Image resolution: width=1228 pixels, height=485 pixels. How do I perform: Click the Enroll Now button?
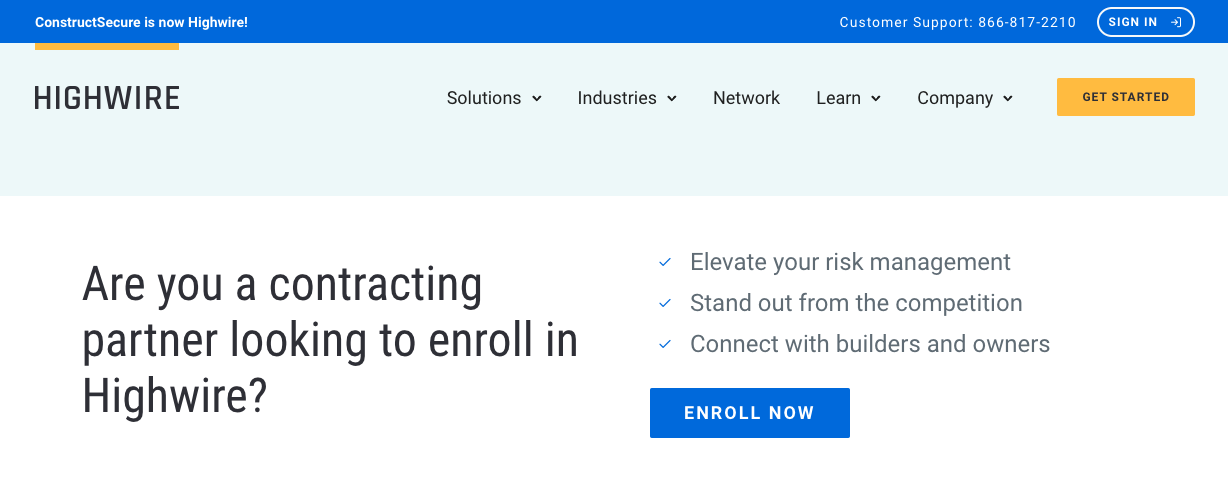click(750, 413)
